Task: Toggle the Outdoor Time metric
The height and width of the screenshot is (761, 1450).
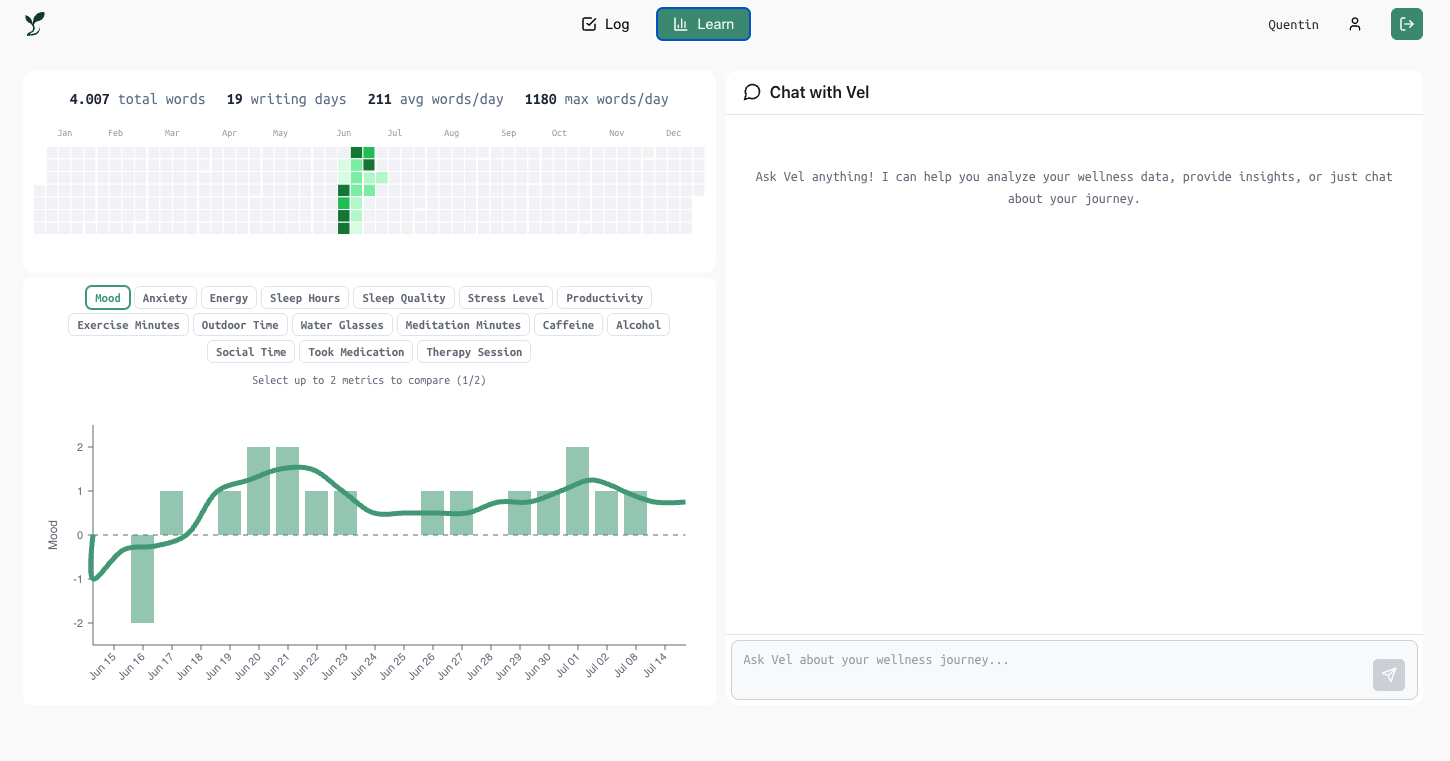Action: pyautogui.click(x=240, y=325)
